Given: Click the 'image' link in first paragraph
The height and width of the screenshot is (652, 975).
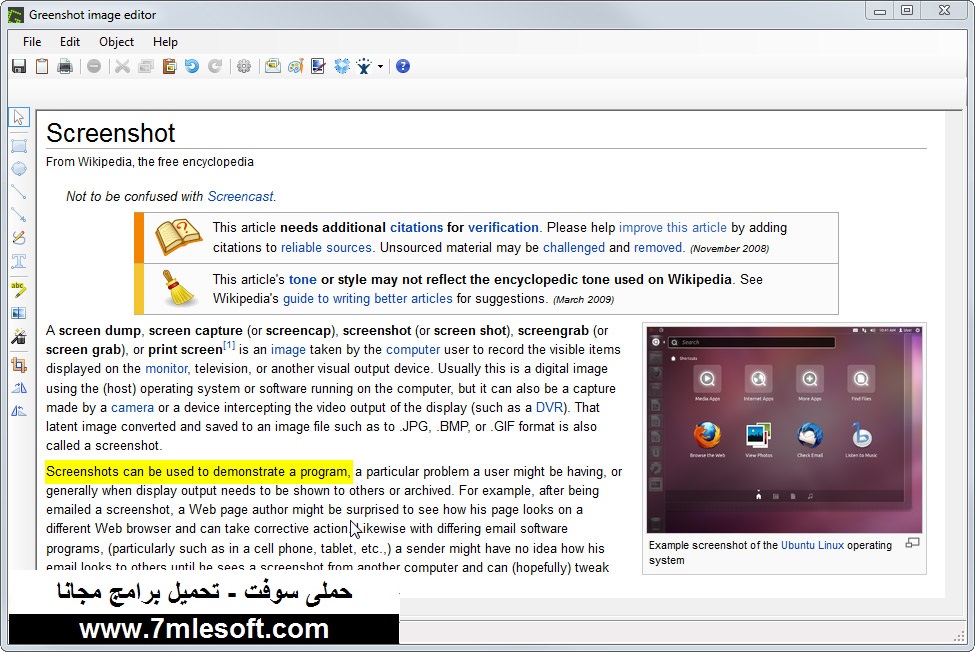Looking at the screenshot, I should [288, 350].
